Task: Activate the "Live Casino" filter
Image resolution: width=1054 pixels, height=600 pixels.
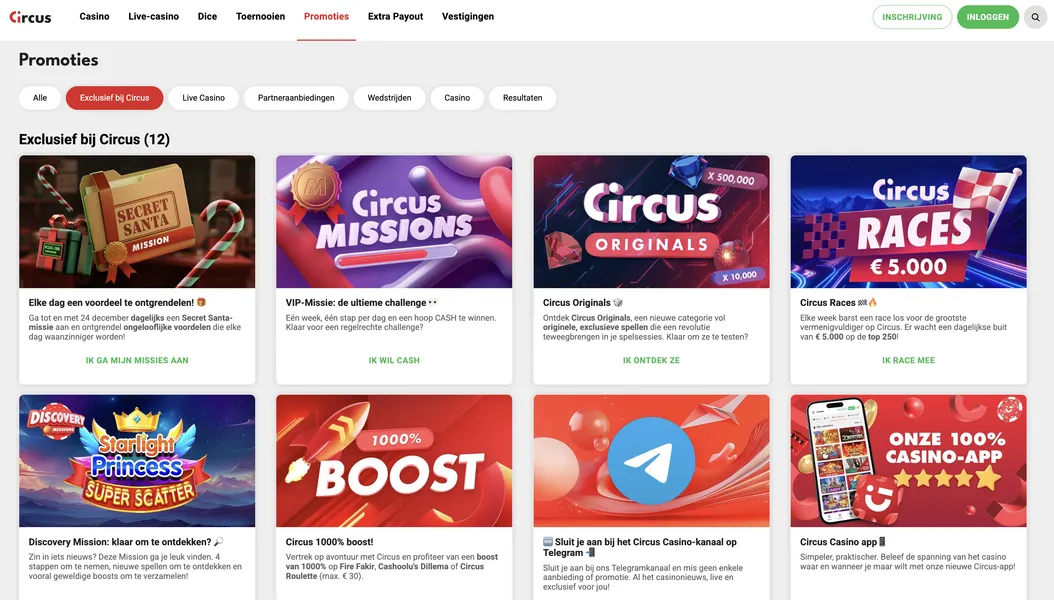Action: (x=203, y=97)
